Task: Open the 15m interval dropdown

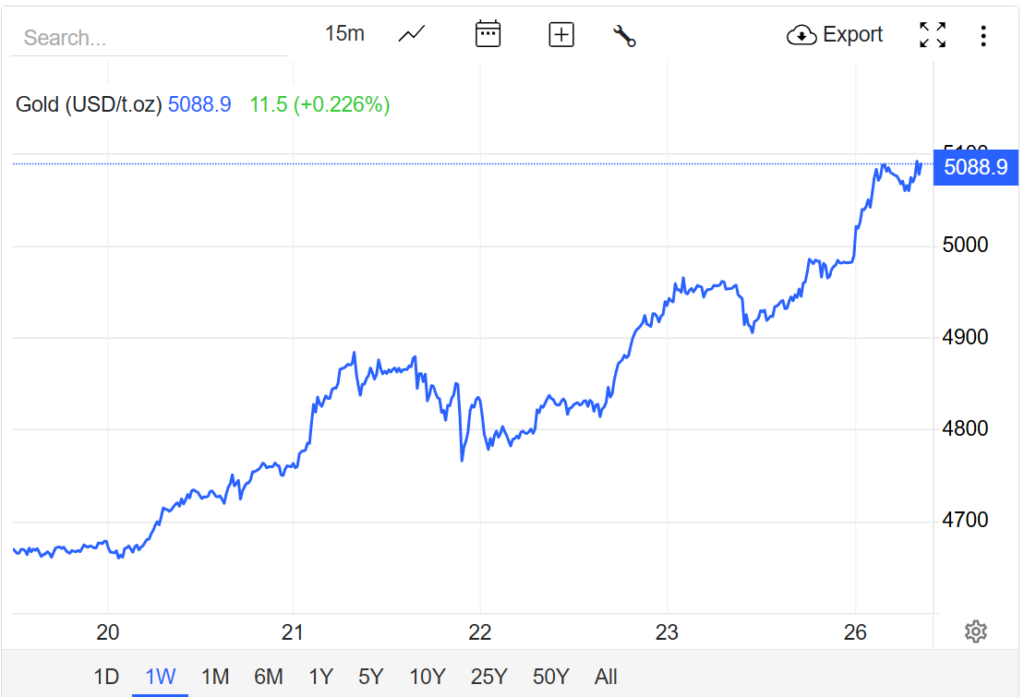Action: [x=344, y=34]
